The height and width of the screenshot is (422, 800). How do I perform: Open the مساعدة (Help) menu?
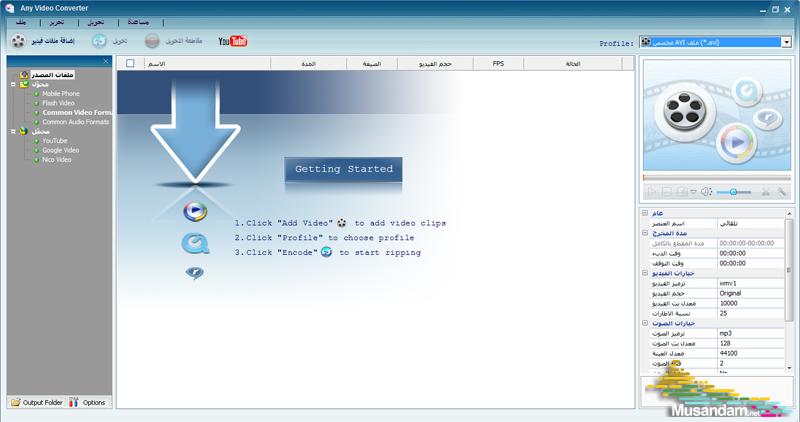(138, 22)
